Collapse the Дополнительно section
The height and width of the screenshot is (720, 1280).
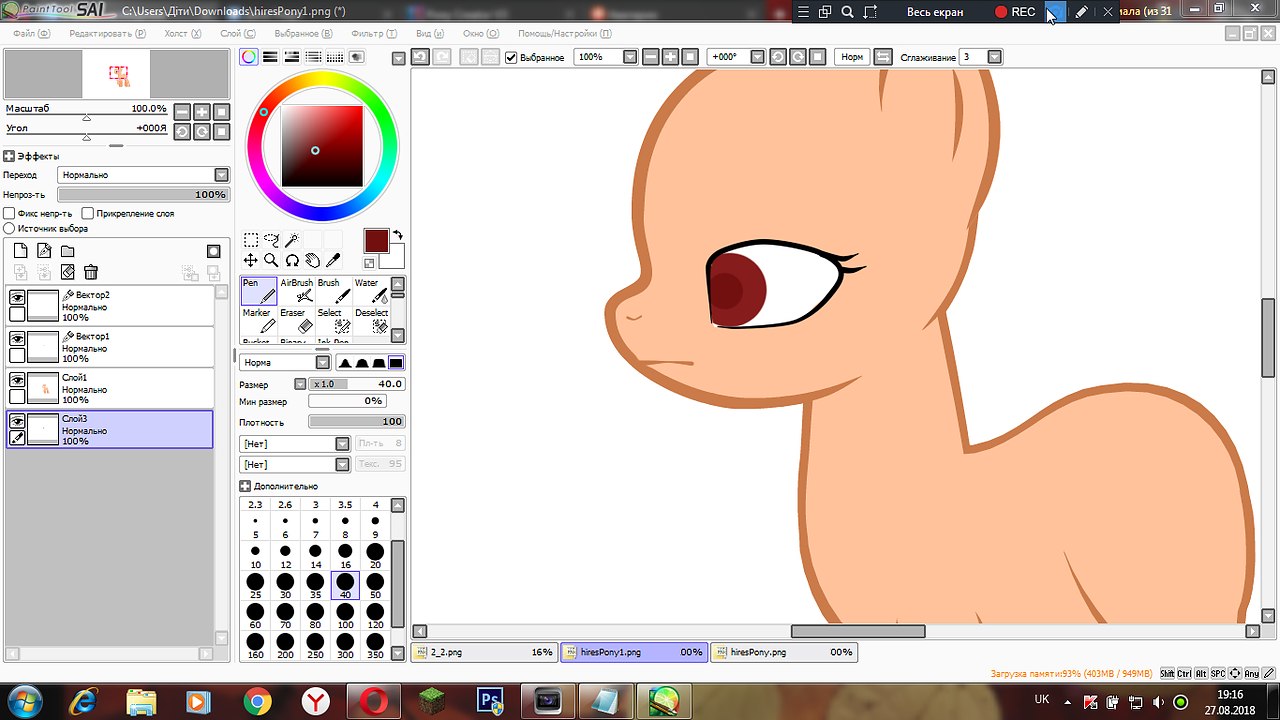[245, 486]
